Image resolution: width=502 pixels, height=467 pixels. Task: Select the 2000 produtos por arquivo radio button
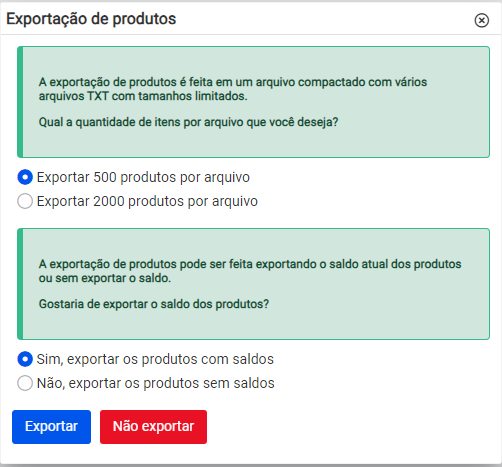(25, 201)
